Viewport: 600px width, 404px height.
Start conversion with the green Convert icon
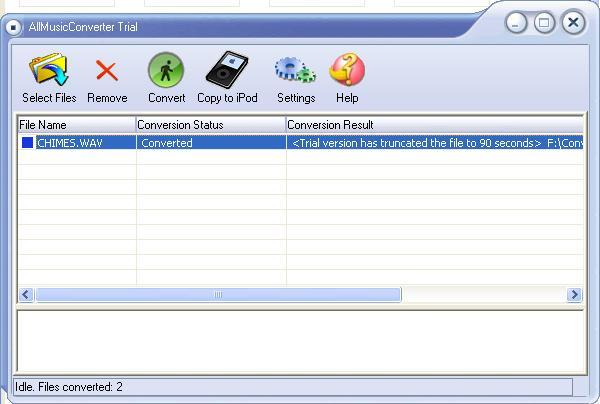(166, 70)
